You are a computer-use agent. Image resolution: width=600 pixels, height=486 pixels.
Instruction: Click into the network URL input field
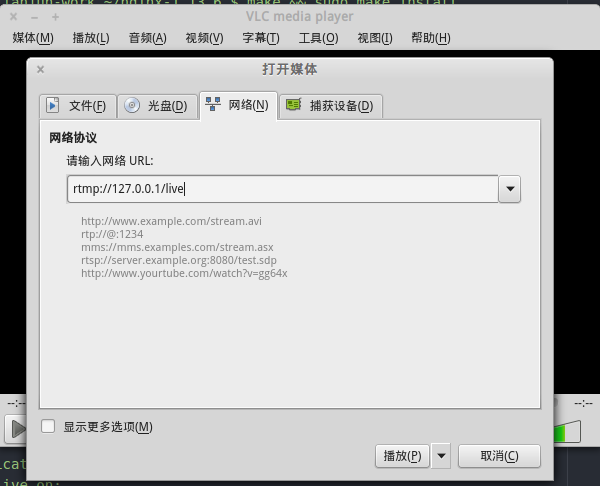(283, 189)
